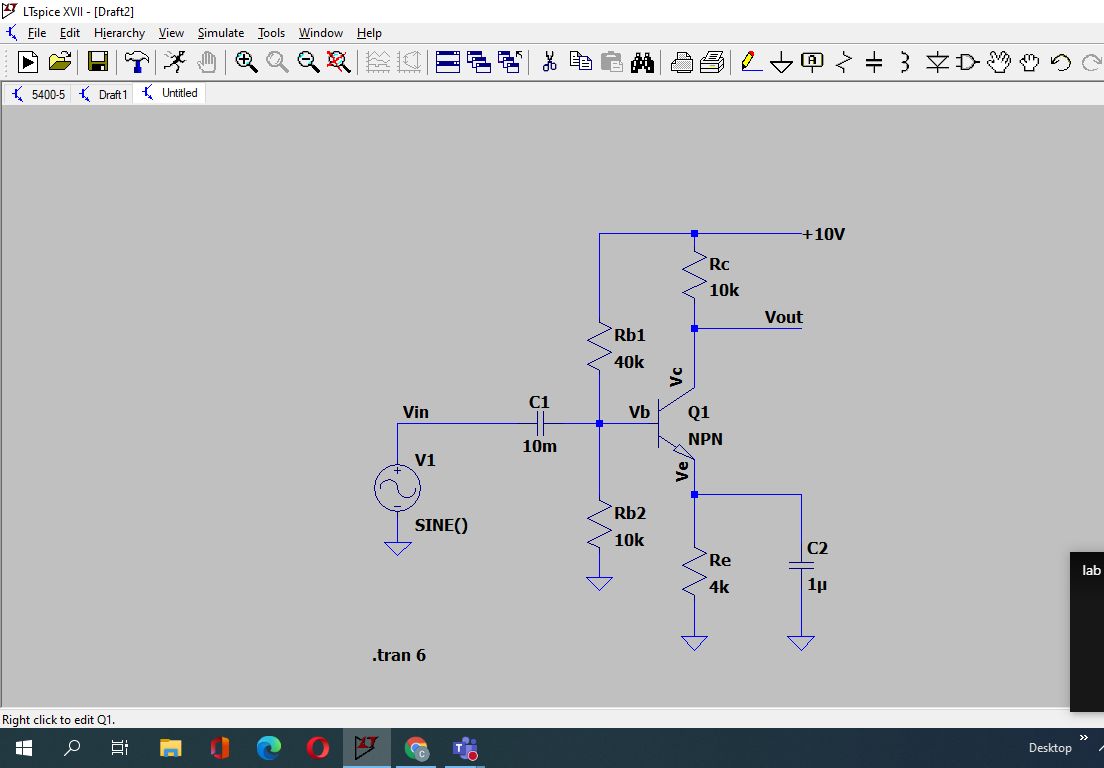Click the Control Panel hammer icon
This screenshot has width=1104, height=768.
point(137,62)
